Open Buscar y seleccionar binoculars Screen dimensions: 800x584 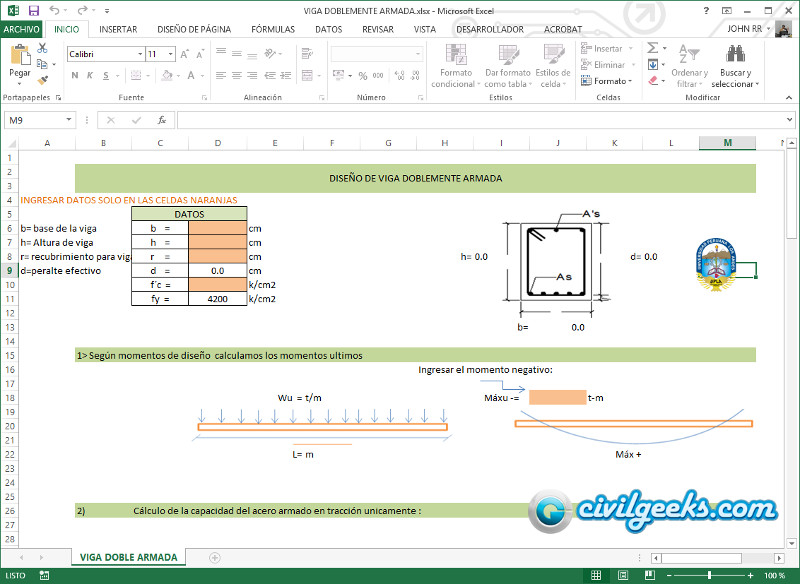pos(735,58)
